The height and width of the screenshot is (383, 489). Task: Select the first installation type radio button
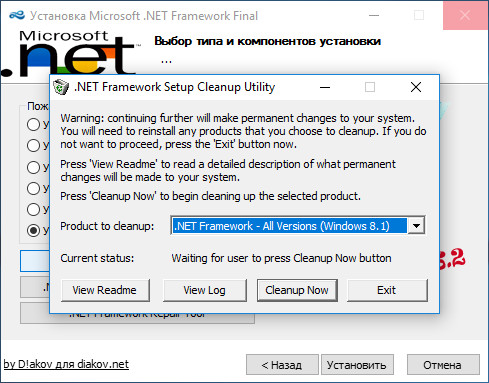[x=33, y=124]
